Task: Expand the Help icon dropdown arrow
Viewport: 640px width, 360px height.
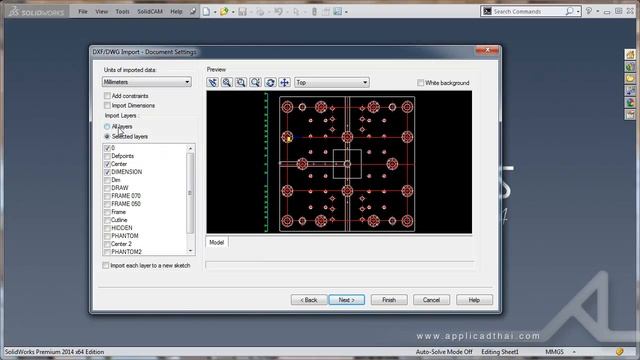Action: (x=598, y=11)
